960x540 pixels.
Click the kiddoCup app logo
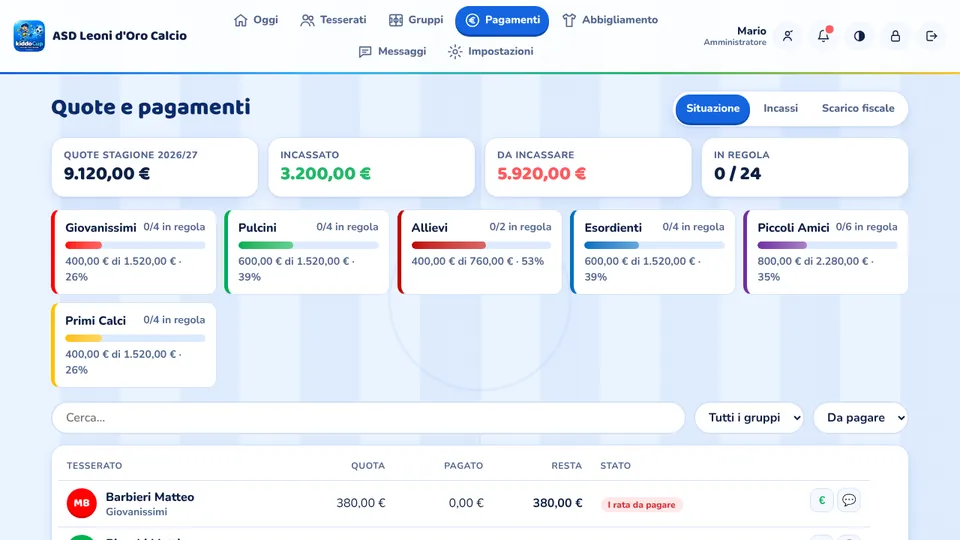[29, 36]
